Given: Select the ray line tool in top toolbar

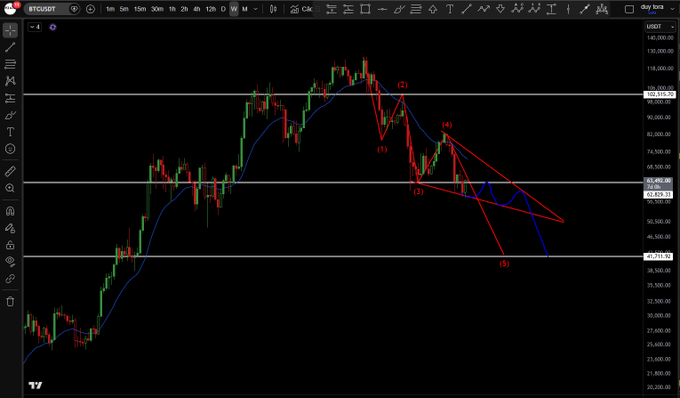Looking at the screenshot, I should click(585, 9).
